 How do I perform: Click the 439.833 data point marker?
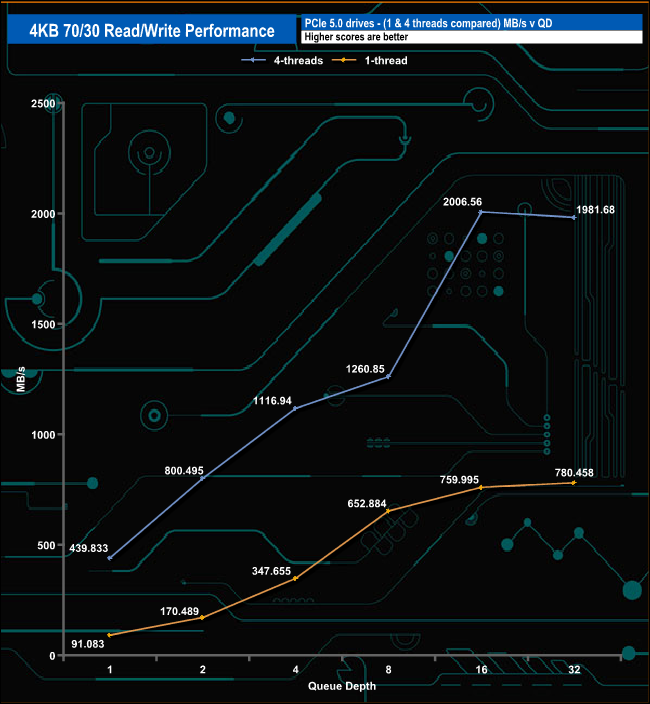coord(110,558)
